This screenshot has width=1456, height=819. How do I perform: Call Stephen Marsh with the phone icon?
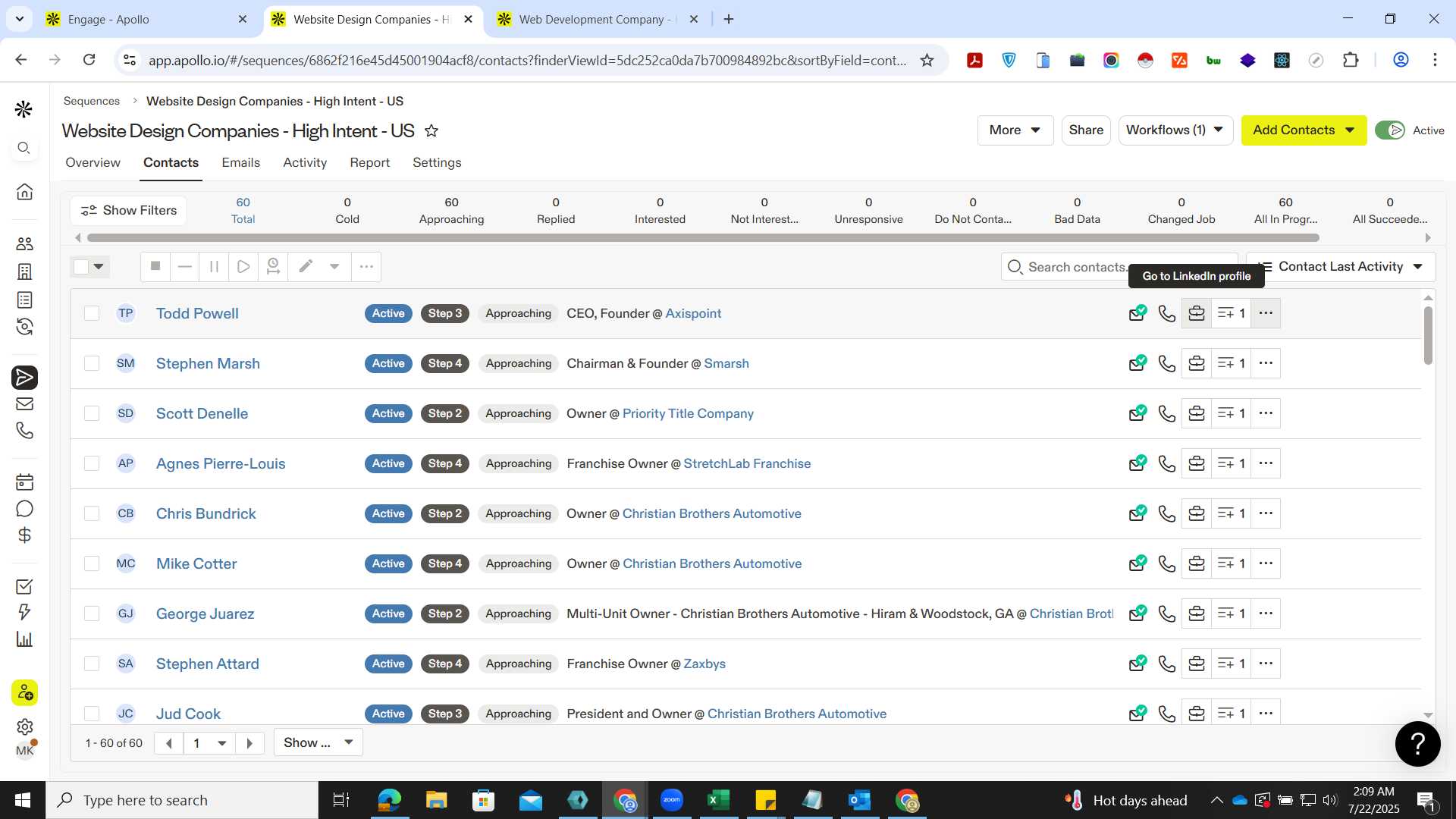[x=1167, y=363]
